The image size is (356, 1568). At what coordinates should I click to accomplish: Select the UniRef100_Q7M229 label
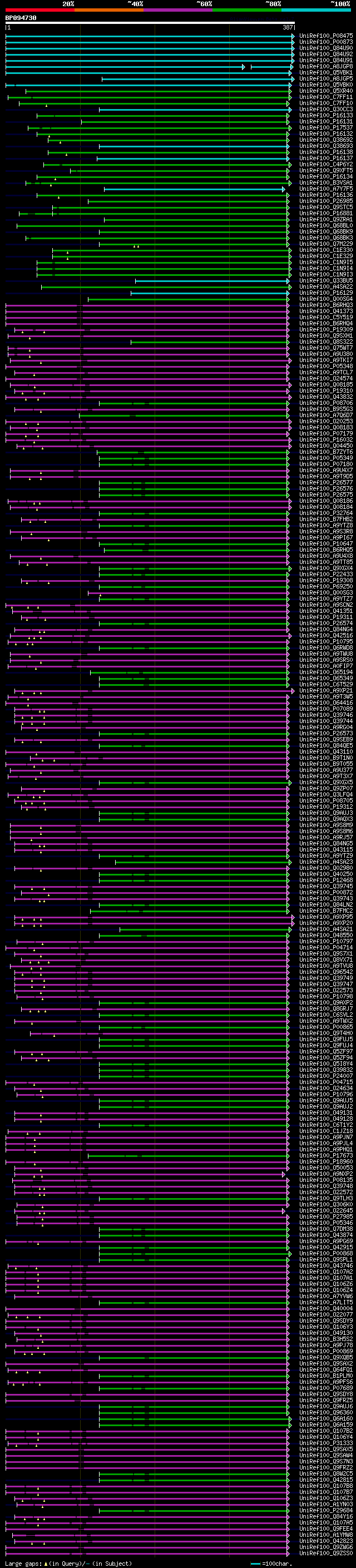point(326,244)
